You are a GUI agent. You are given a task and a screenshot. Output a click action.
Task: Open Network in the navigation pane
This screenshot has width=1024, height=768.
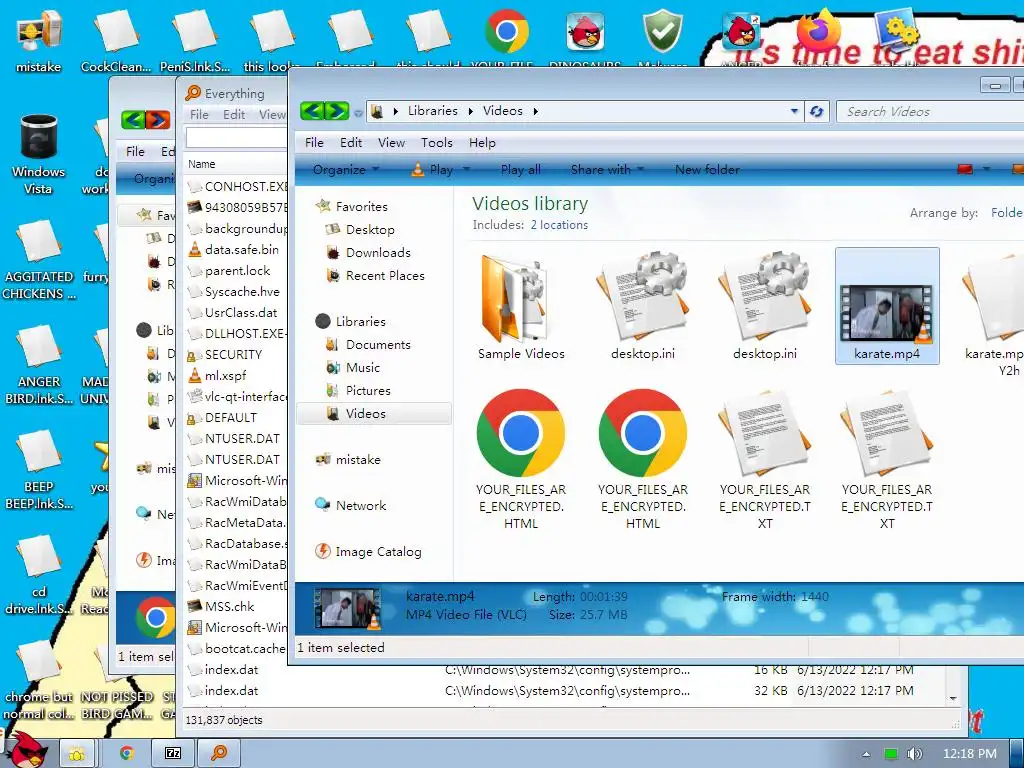click(360, 505)
